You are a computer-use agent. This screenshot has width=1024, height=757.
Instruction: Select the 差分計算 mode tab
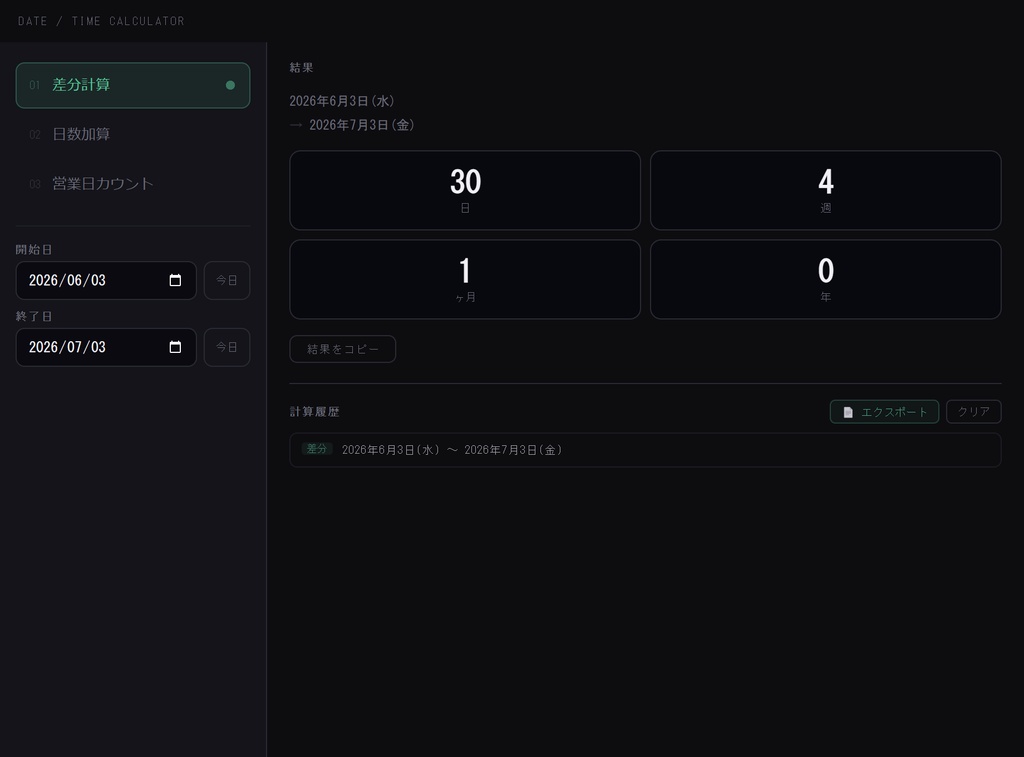pos(133,85)
